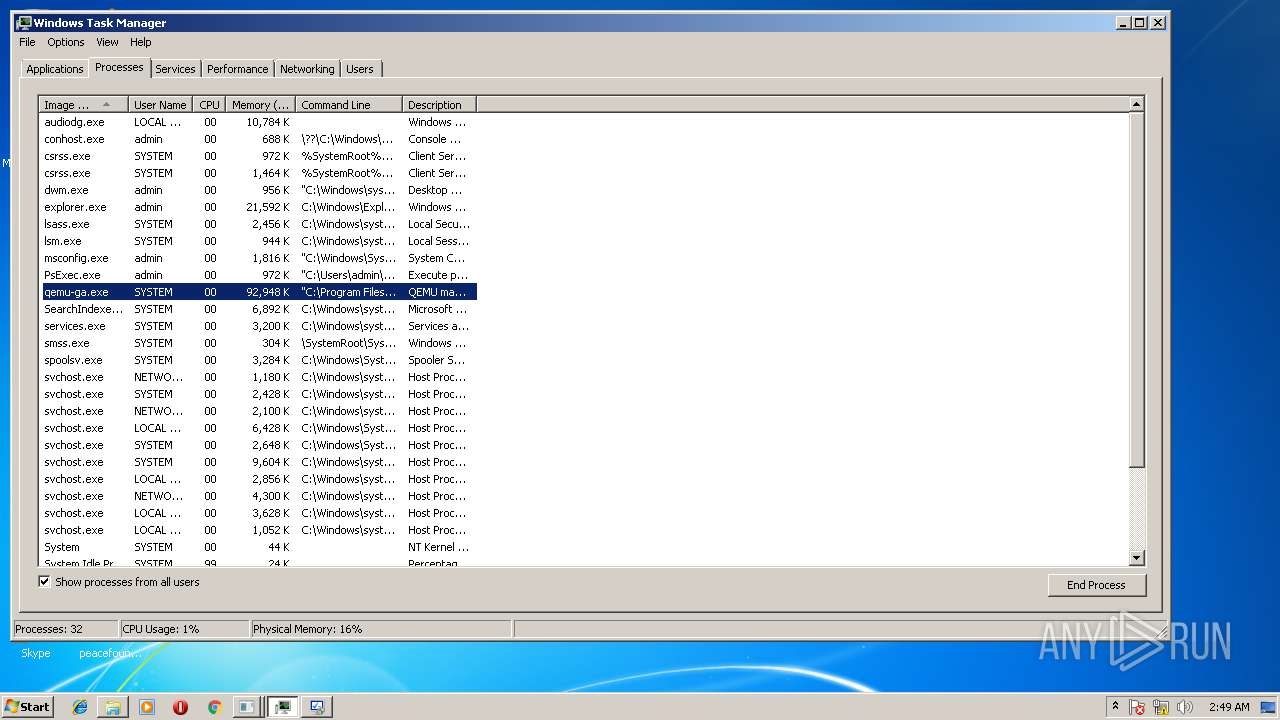
Task: Open the Opera browser taskbar icon
Action: click(181, 707)
